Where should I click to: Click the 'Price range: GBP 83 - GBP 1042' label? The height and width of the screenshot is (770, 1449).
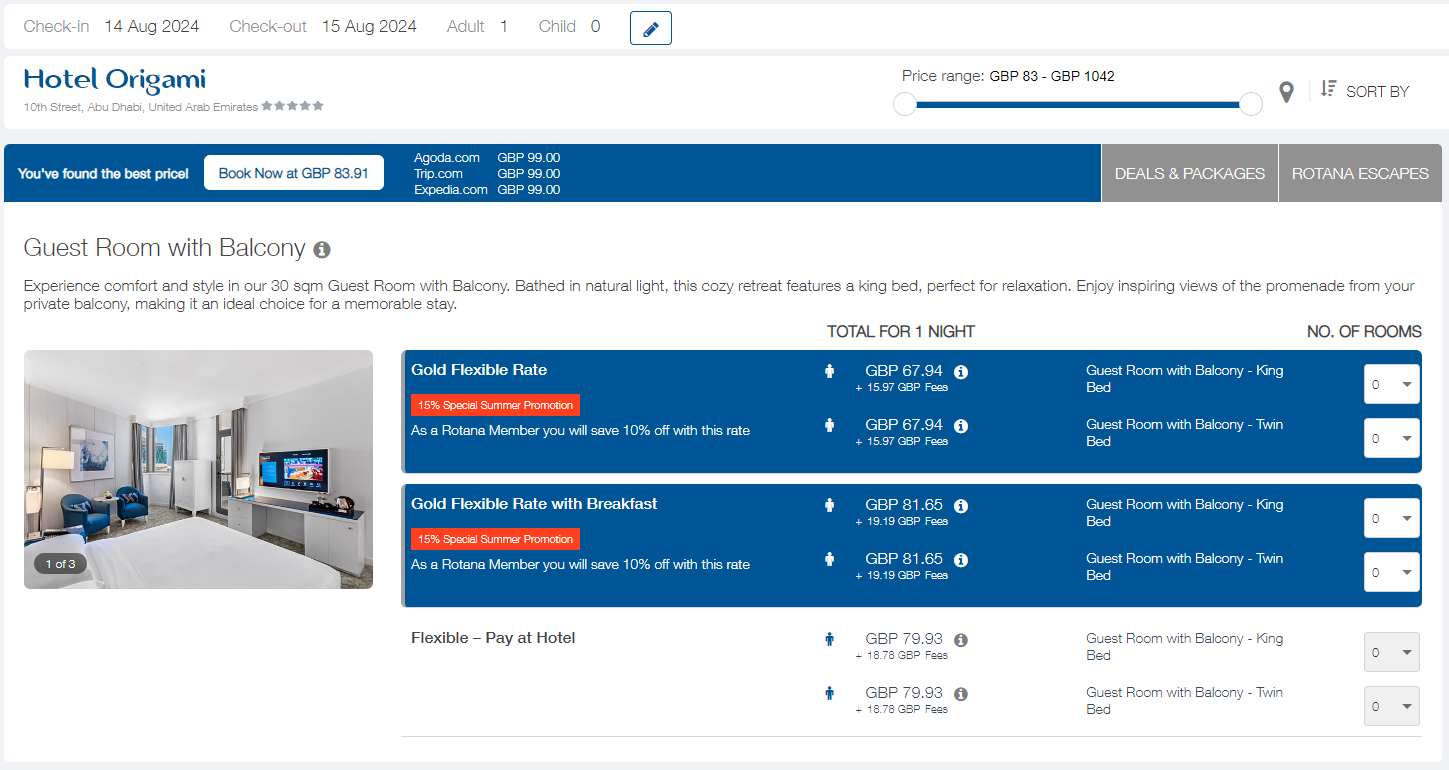pos(1008,76)
